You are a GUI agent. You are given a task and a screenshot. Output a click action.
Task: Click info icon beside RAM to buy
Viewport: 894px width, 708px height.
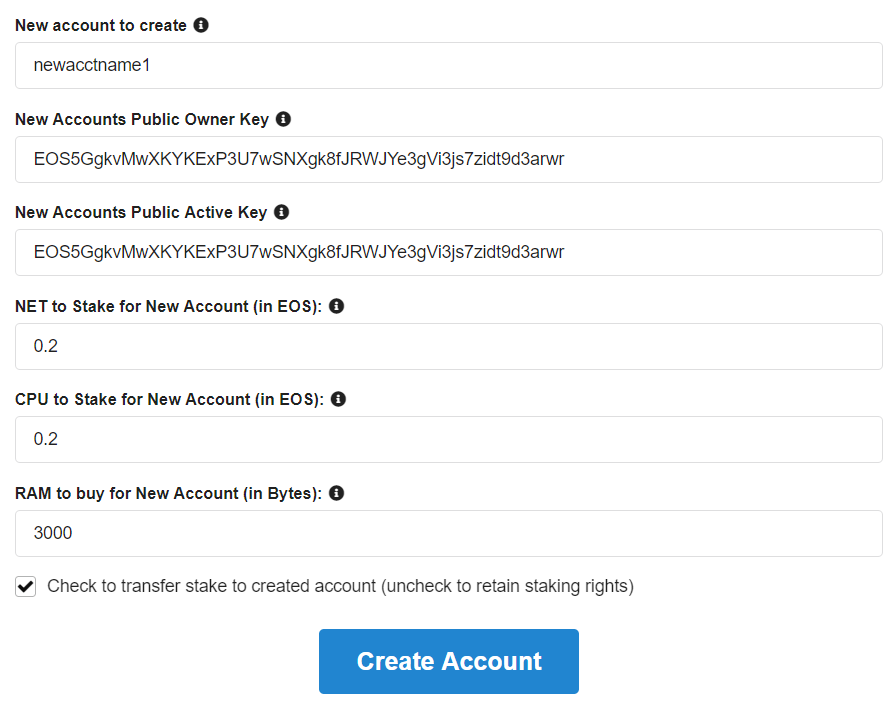(336, 493)
